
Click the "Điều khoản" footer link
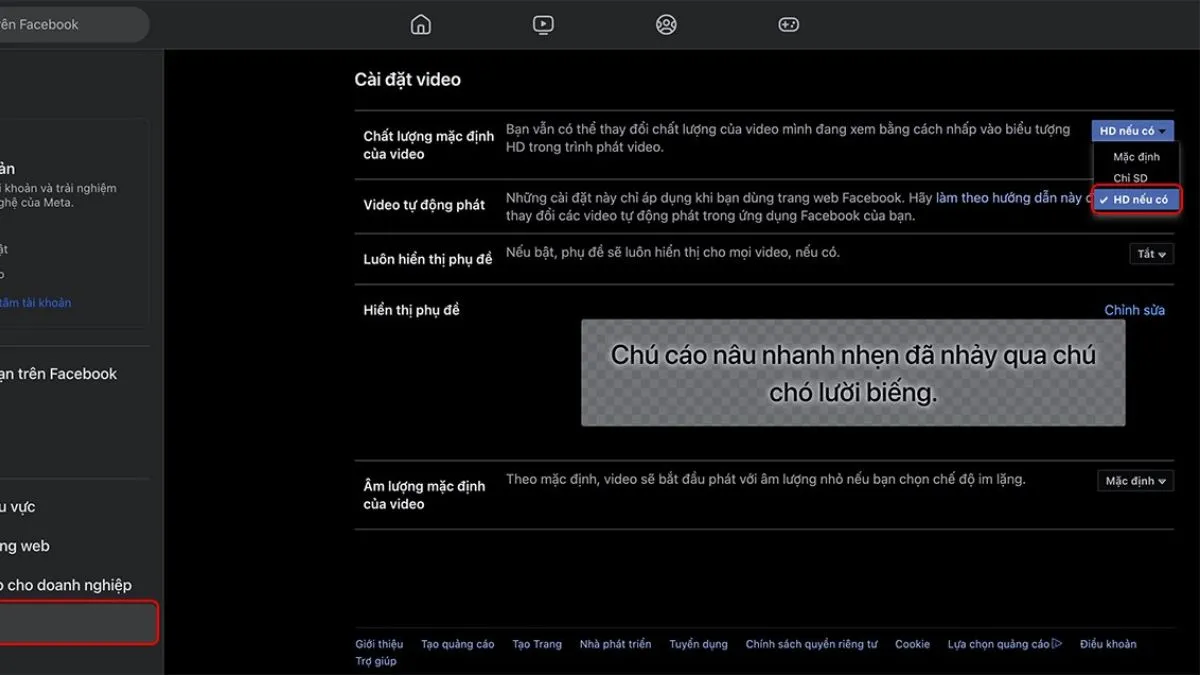tap(1108, 644)
